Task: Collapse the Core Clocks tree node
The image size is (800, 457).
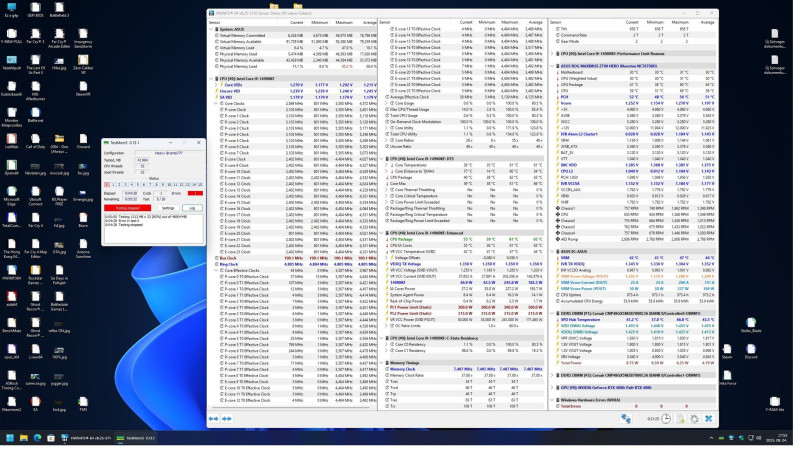Action: click(x=216, y=104)
